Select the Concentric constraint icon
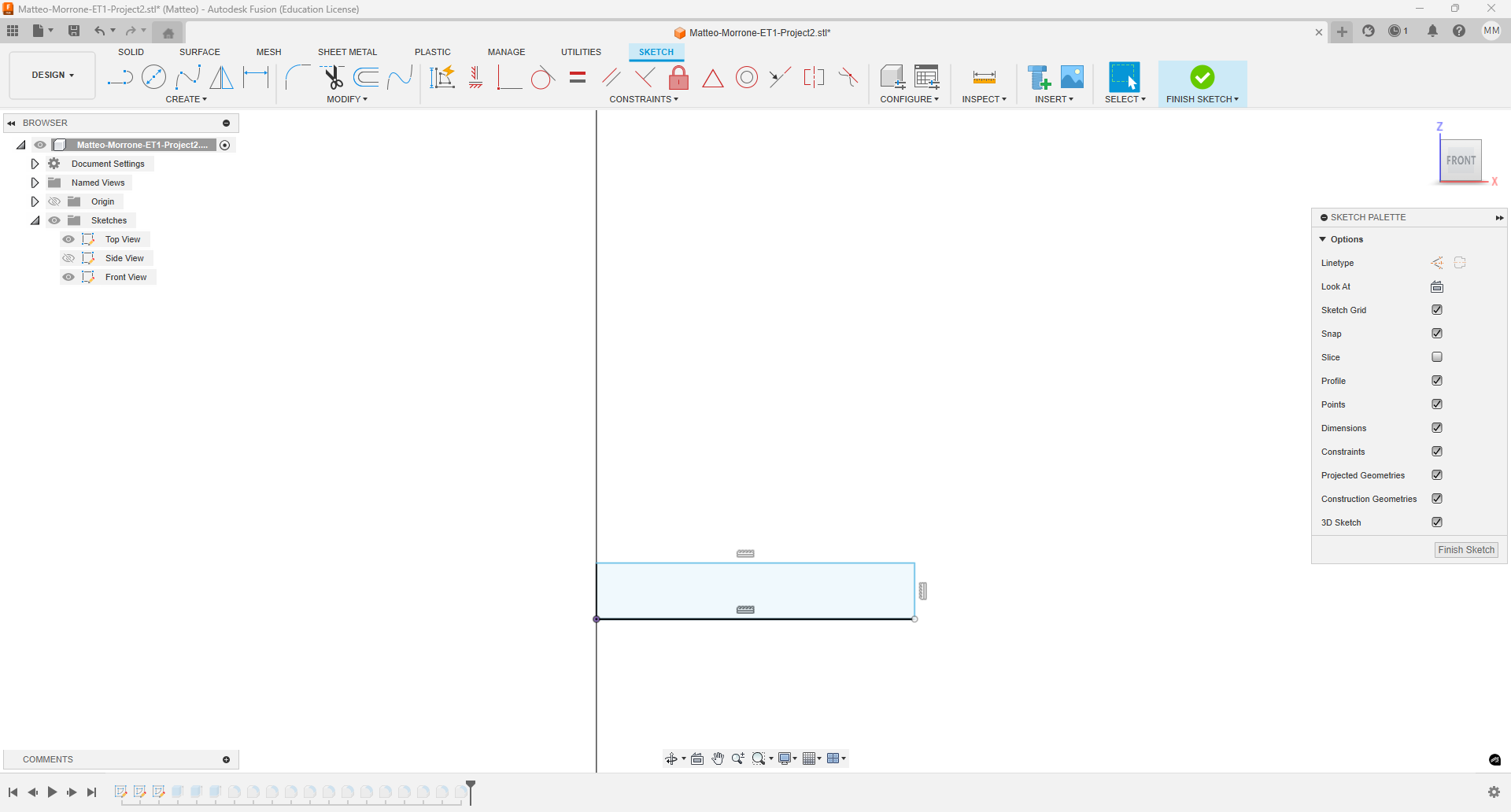The height and width of the screenshot is (812, 1511). [747, 77]
